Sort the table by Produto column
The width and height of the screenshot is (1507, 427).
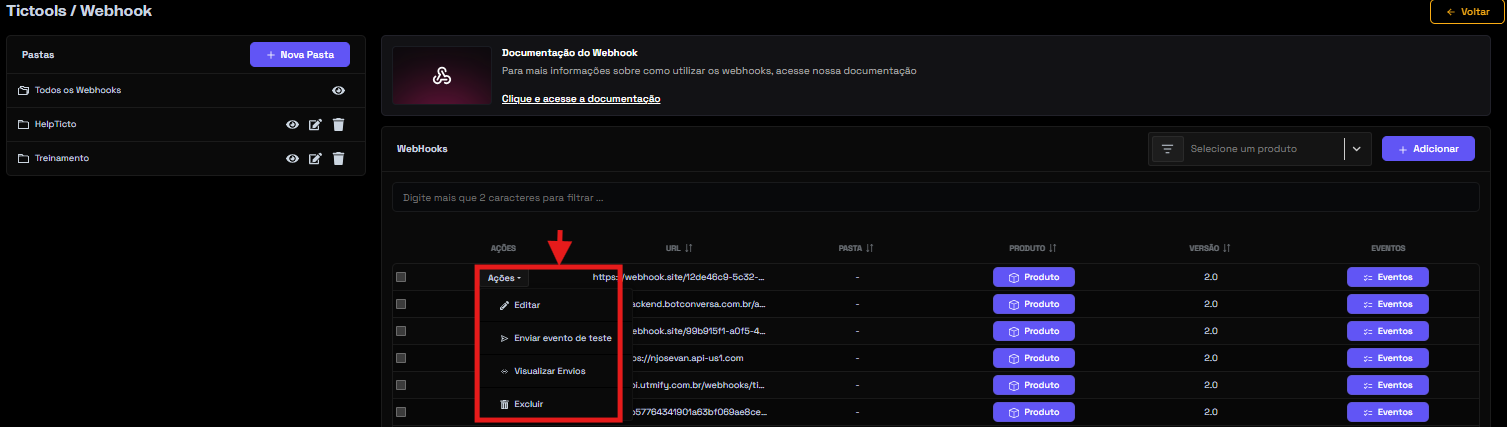coord(1052,248)
